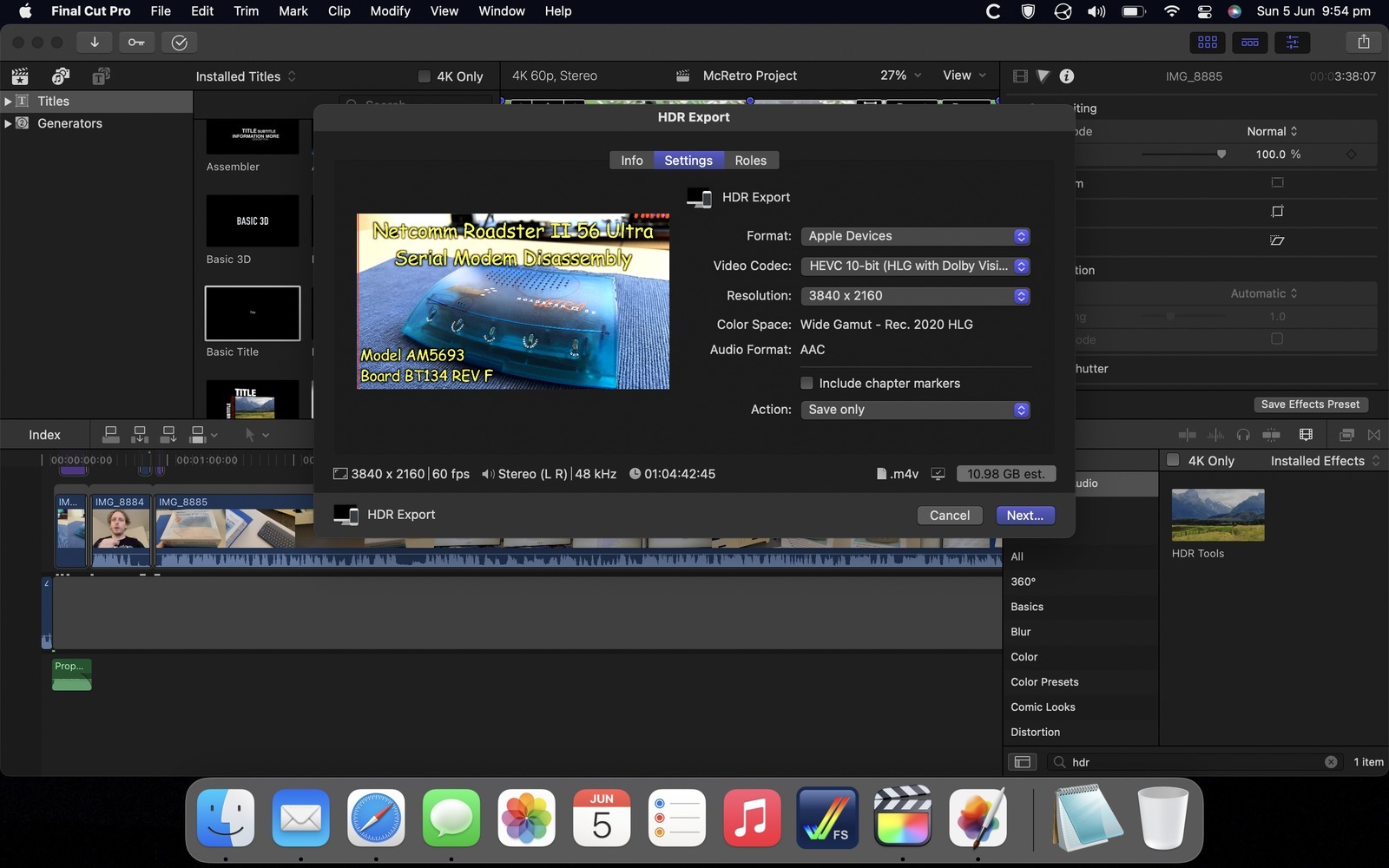Toggle the Browser layout grid icon

coord(1207,43)
